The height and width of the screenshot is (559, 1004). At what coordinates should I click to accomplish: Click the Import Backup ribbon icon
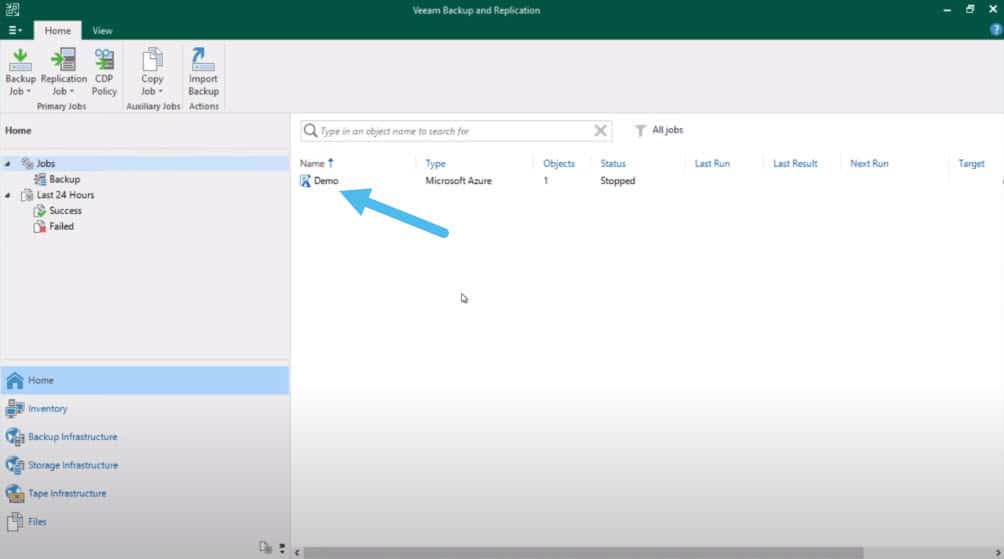tap(203, 60)
